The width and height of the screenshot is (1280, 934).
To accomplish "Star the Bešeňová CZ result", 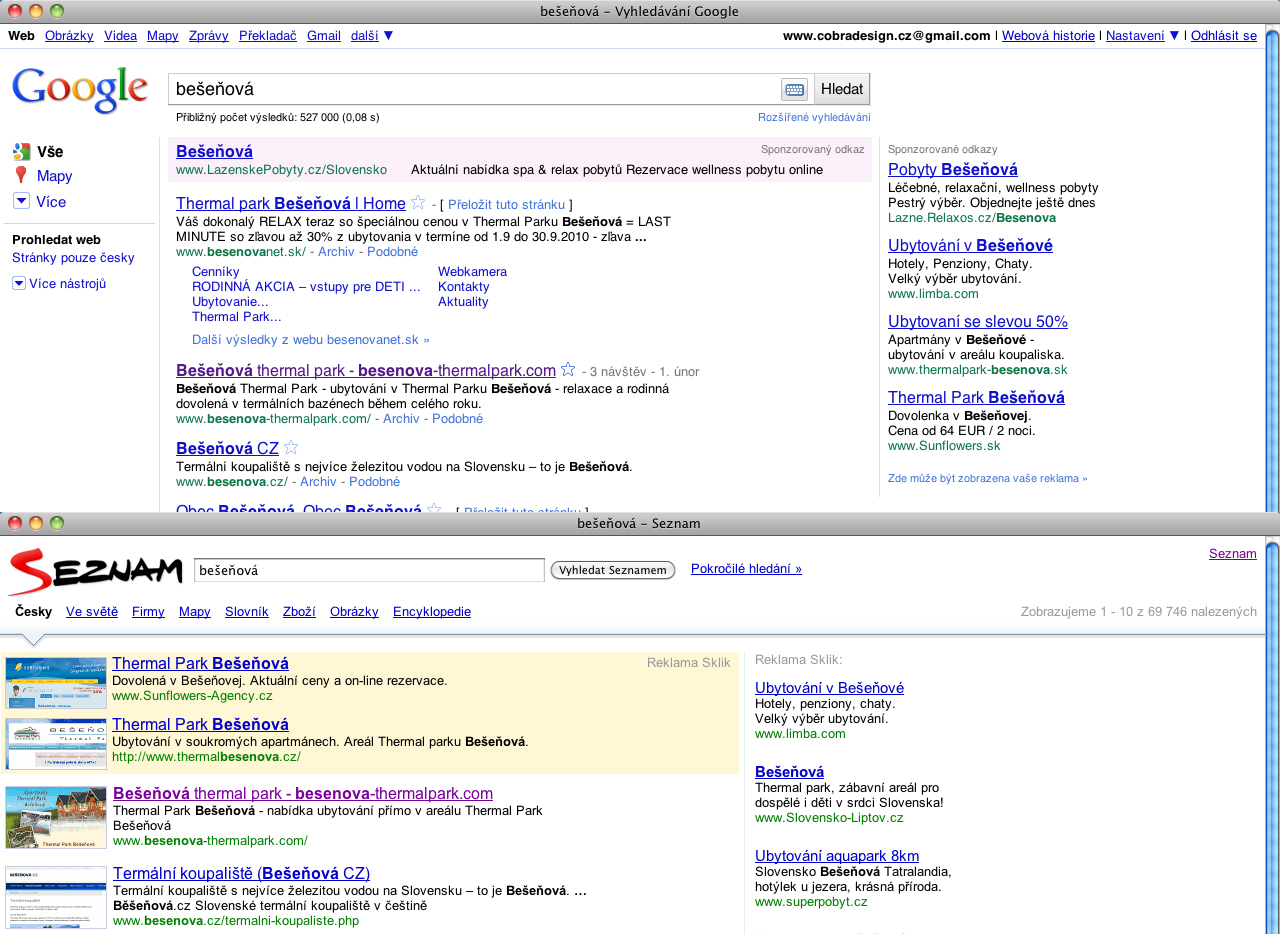I will click(x=291, y=448).
